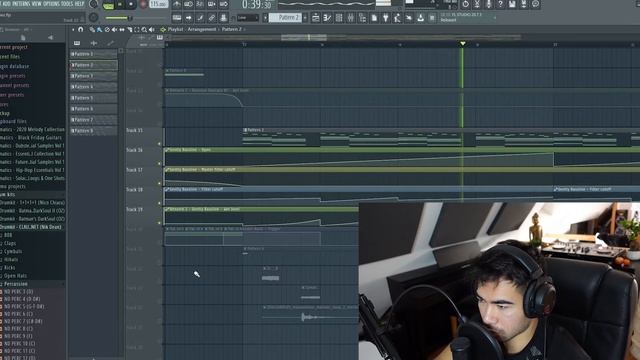
Task: Click the Stop transport button
Action: click(131, 5)
